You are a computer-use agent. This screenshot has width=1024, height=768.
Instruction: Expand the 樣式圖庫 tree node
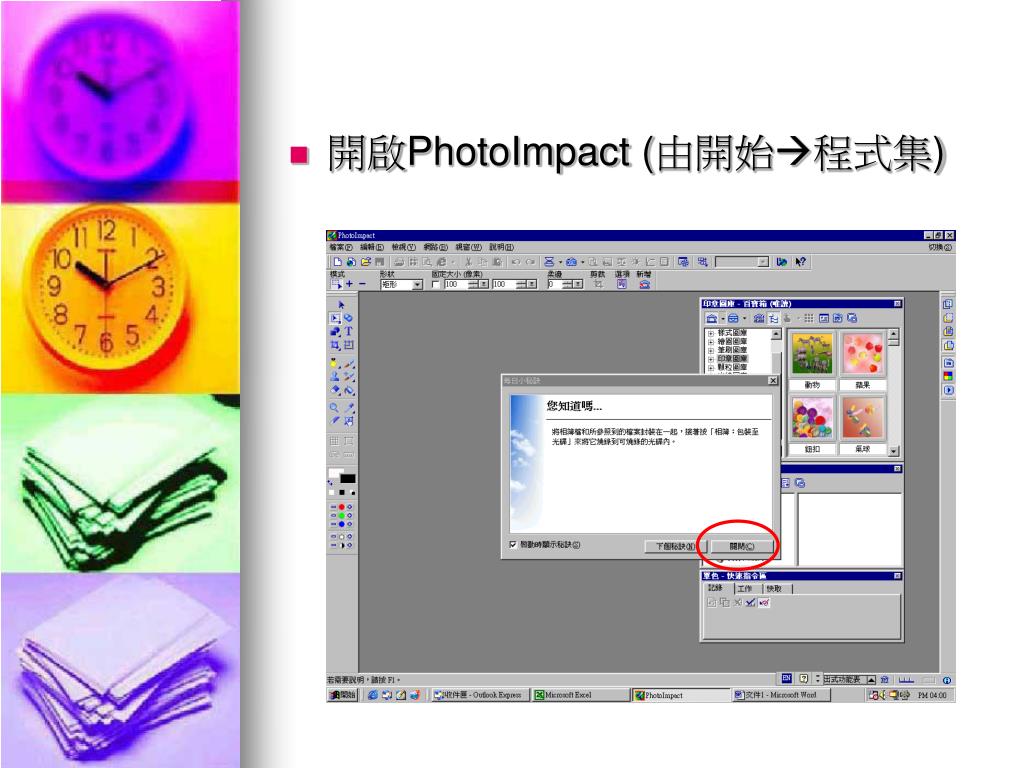click(711, 333)
